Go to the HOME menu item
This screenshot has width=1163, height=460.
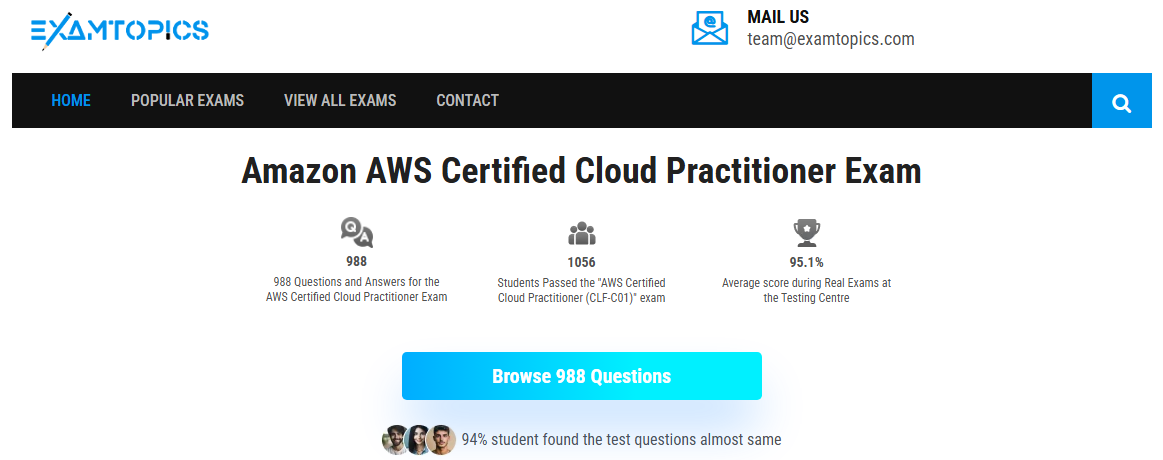tap(71, 100)
